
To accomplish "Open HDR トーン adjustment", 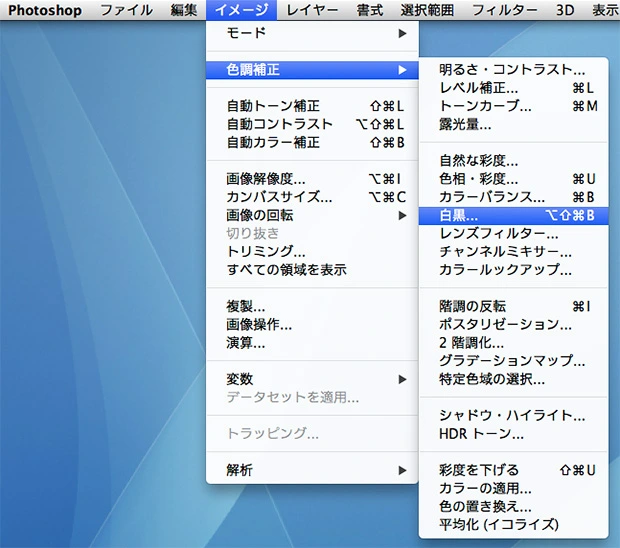I will pyautogui.click(x=513, y=434).
